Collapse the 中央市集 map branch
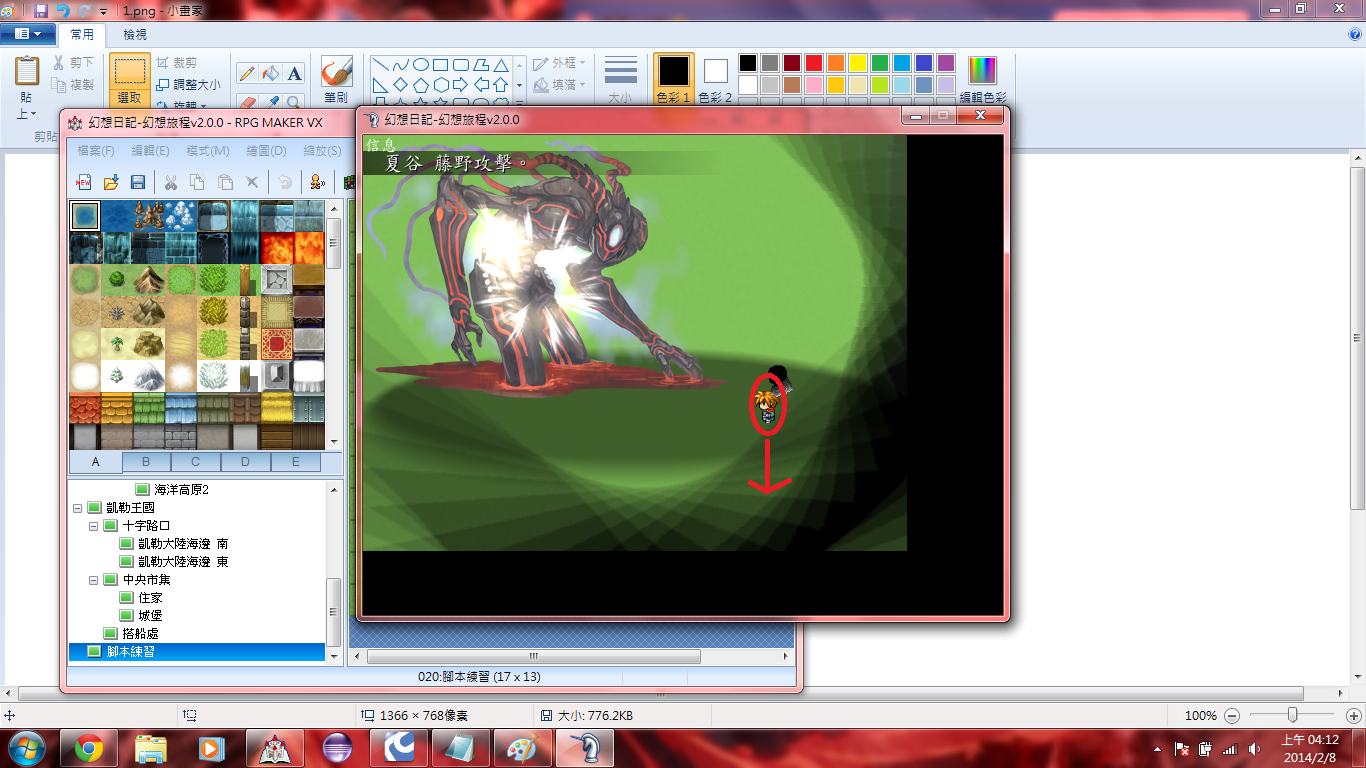1366x768 pixels. 94,580
